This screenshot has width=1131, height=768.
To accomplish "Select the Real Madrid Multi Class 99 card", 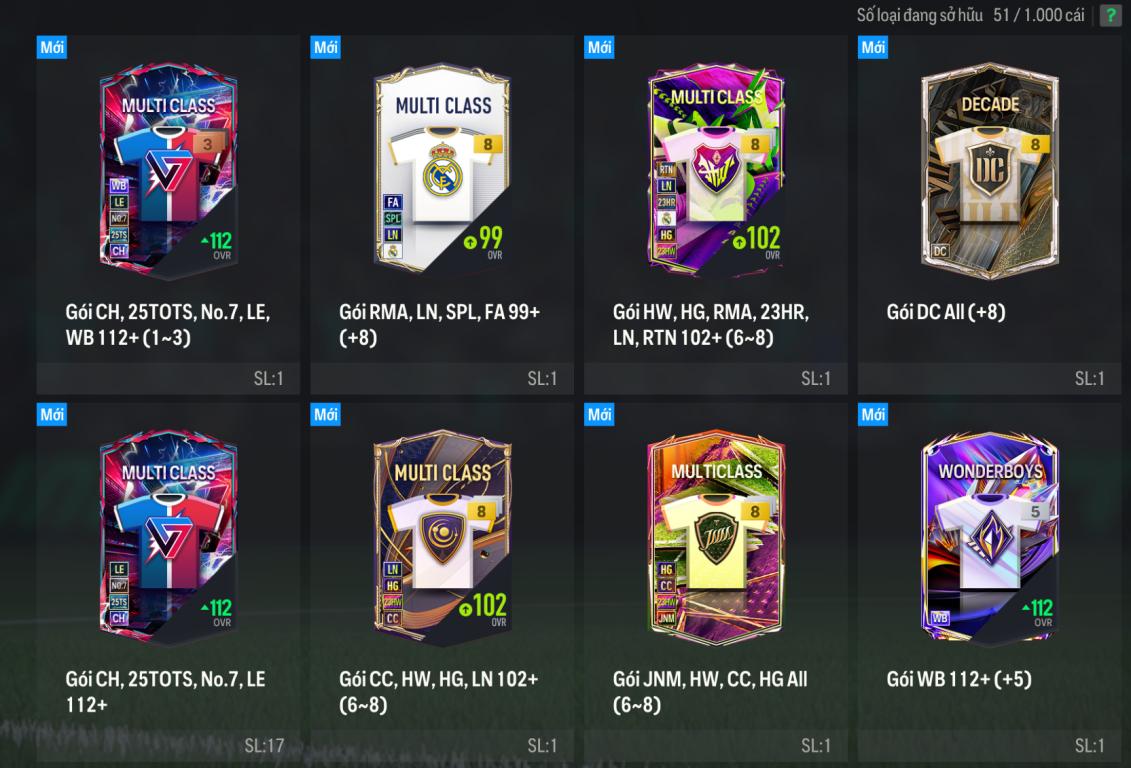I will click(x=442, y=168).
